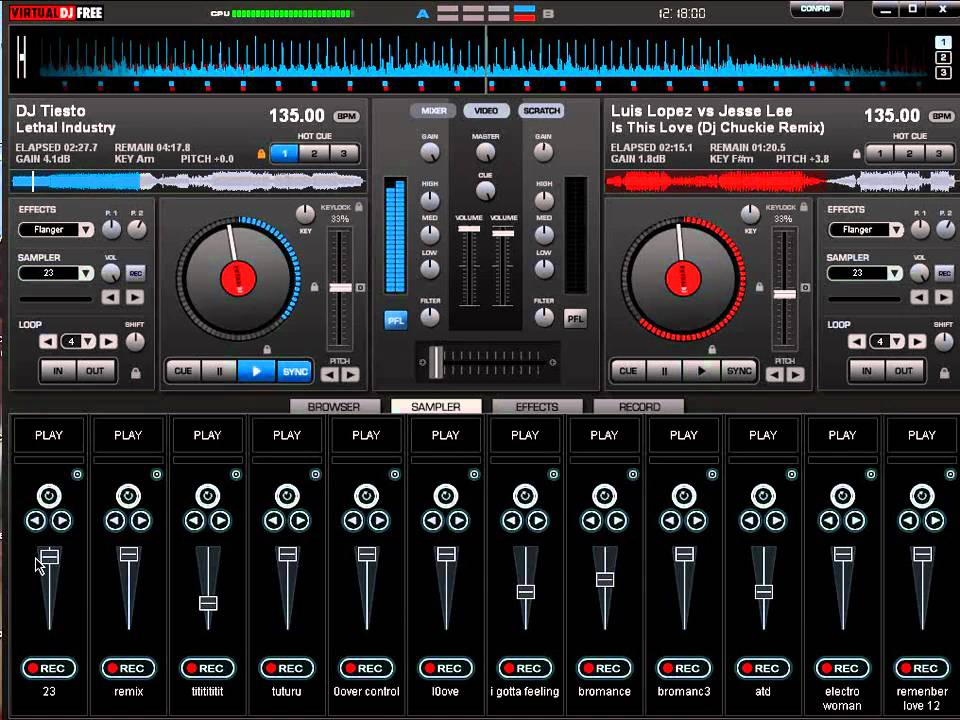Click the left deck pitch reset square

[361, 287]
